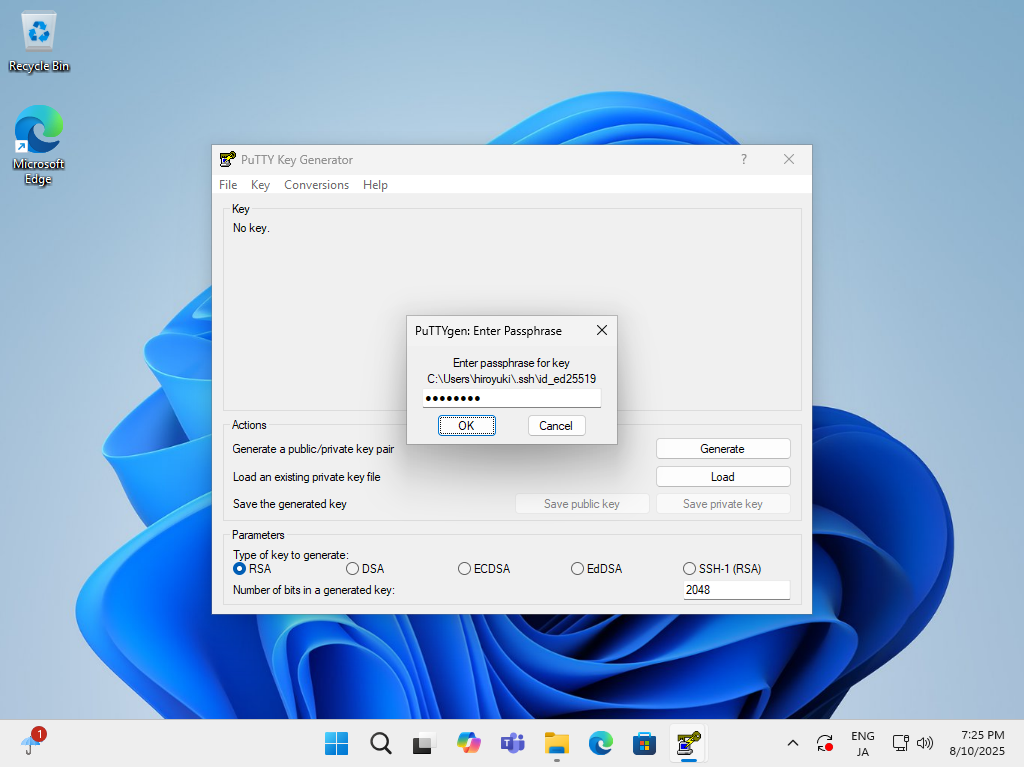Click the volume icon in the system tray
The width and height of the screenshot is (1024, 767).
(x=925, y=743)
